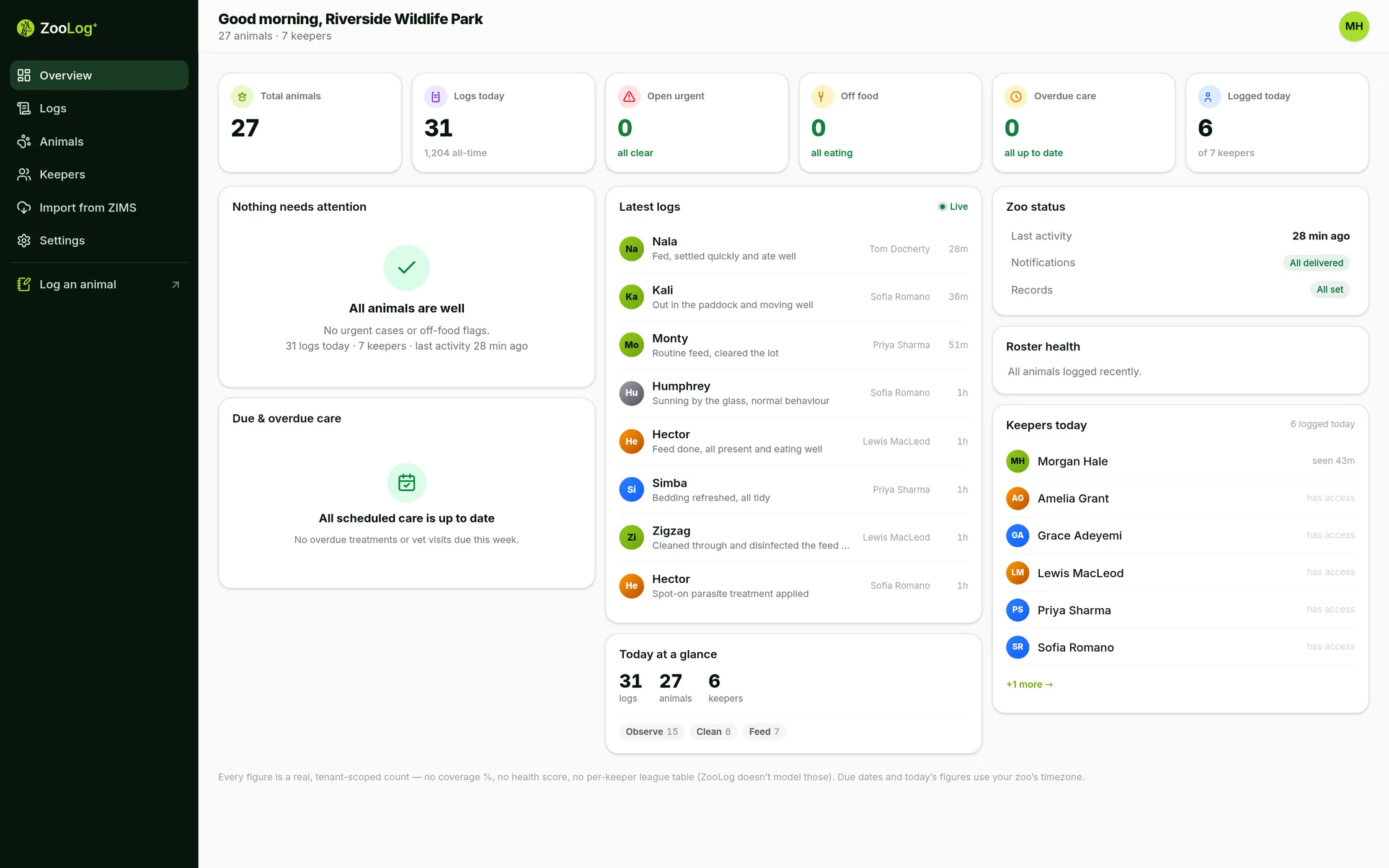
Task: Click Simba's blue Si avatar
Action: (x=631, y=490)
